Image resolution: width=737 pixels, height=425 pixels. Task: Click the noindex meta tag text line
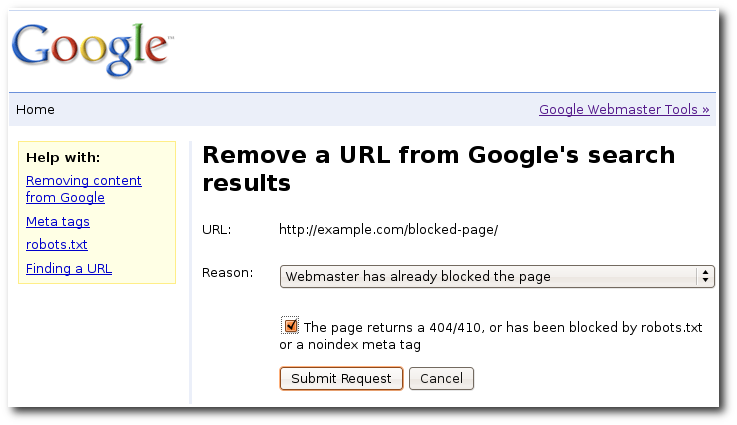pyautogui.click(x=350, y=345)
